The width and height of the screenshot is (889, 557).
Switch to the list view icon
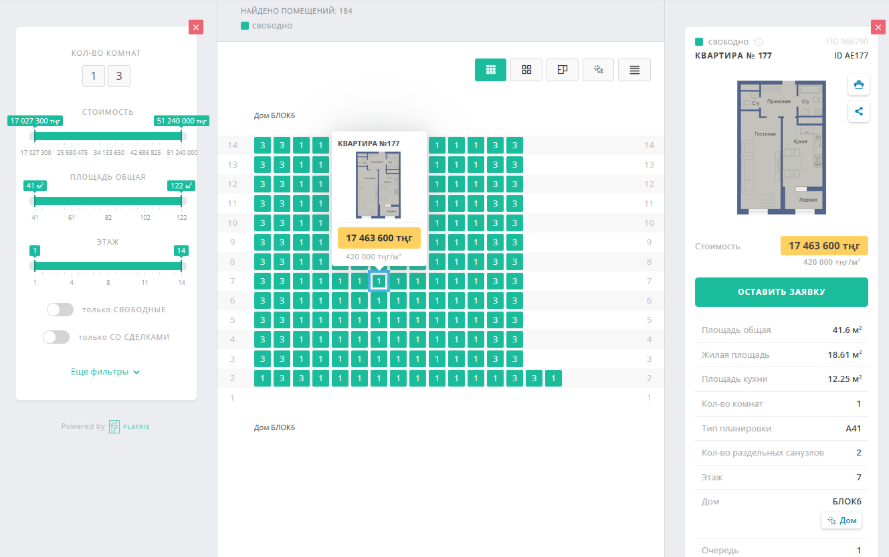point(634,69)
